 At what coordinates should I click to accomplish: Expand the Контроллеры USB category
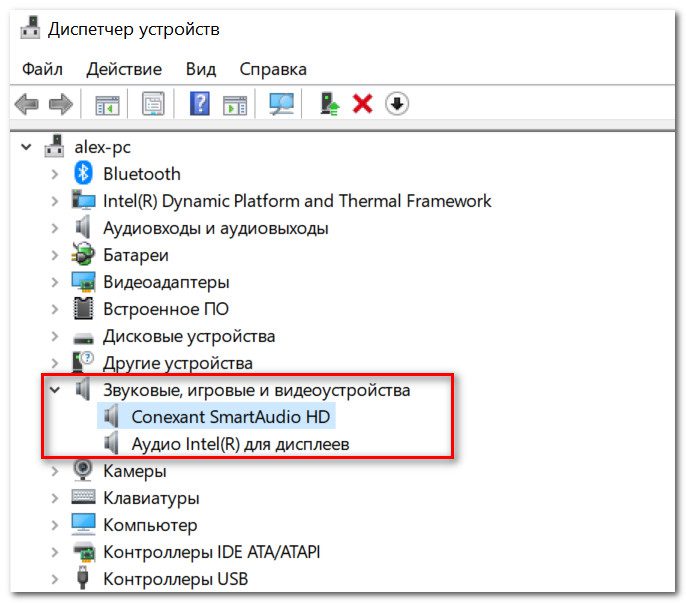(55, 579)
